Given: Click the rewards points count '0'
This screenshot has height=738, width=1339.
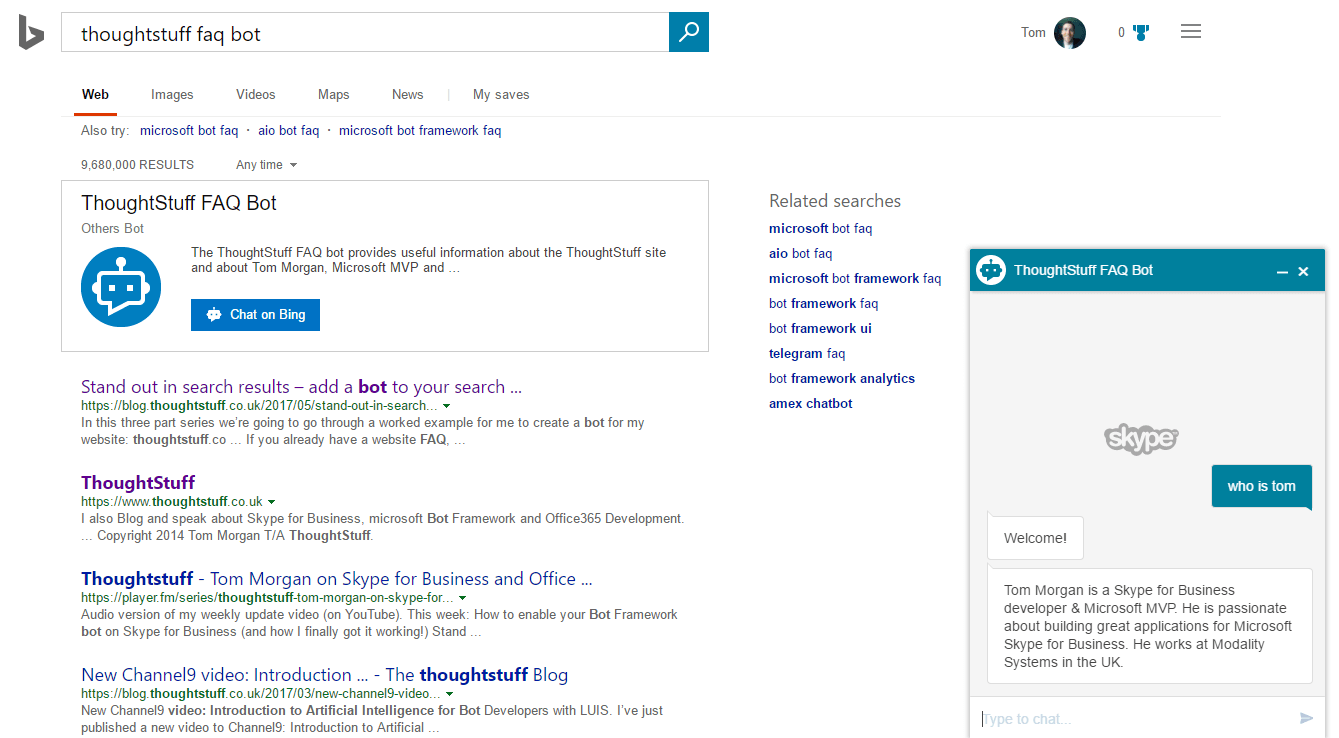Looking at the screenshot, I should pos(1122,33).
